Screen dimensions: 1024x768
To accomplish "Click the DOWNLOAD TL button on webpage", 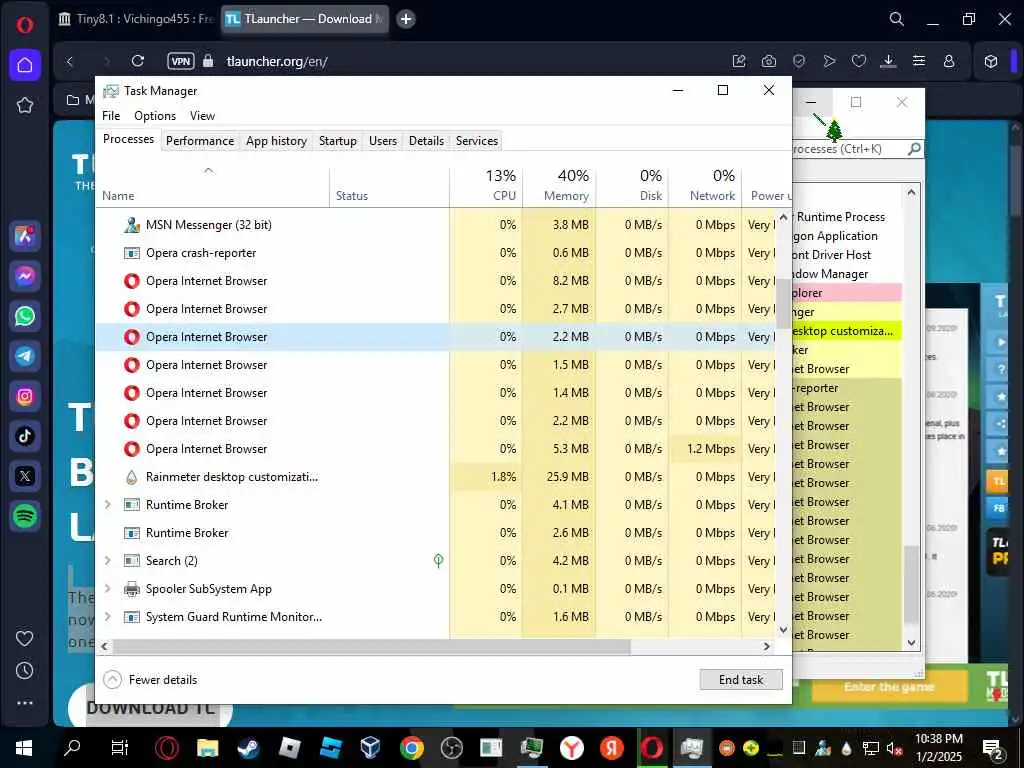I will click(x=150, y=708).
